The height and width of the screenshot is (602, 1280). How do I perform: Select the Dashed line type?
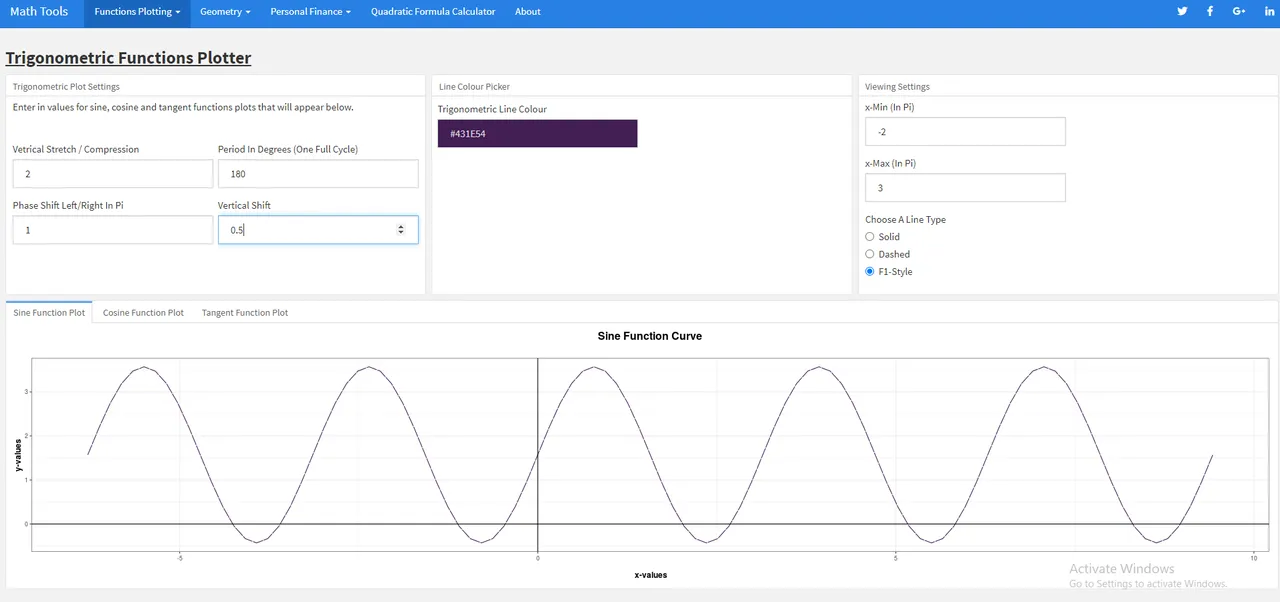pos(870,254)
